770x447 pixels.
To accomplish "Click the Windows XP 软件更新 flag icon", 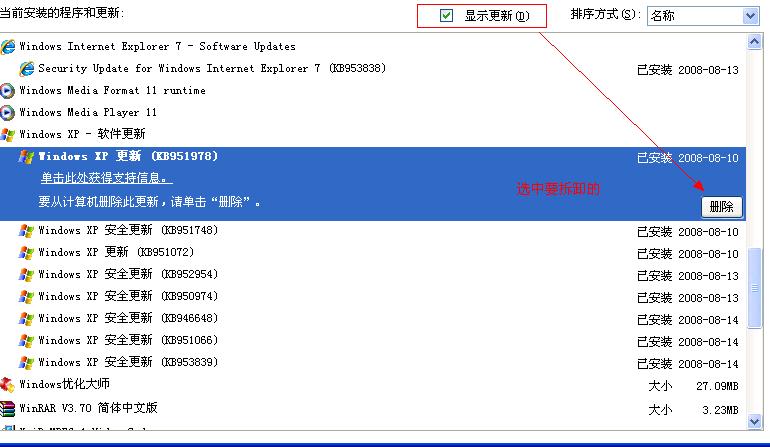I will tap(7, 135).
